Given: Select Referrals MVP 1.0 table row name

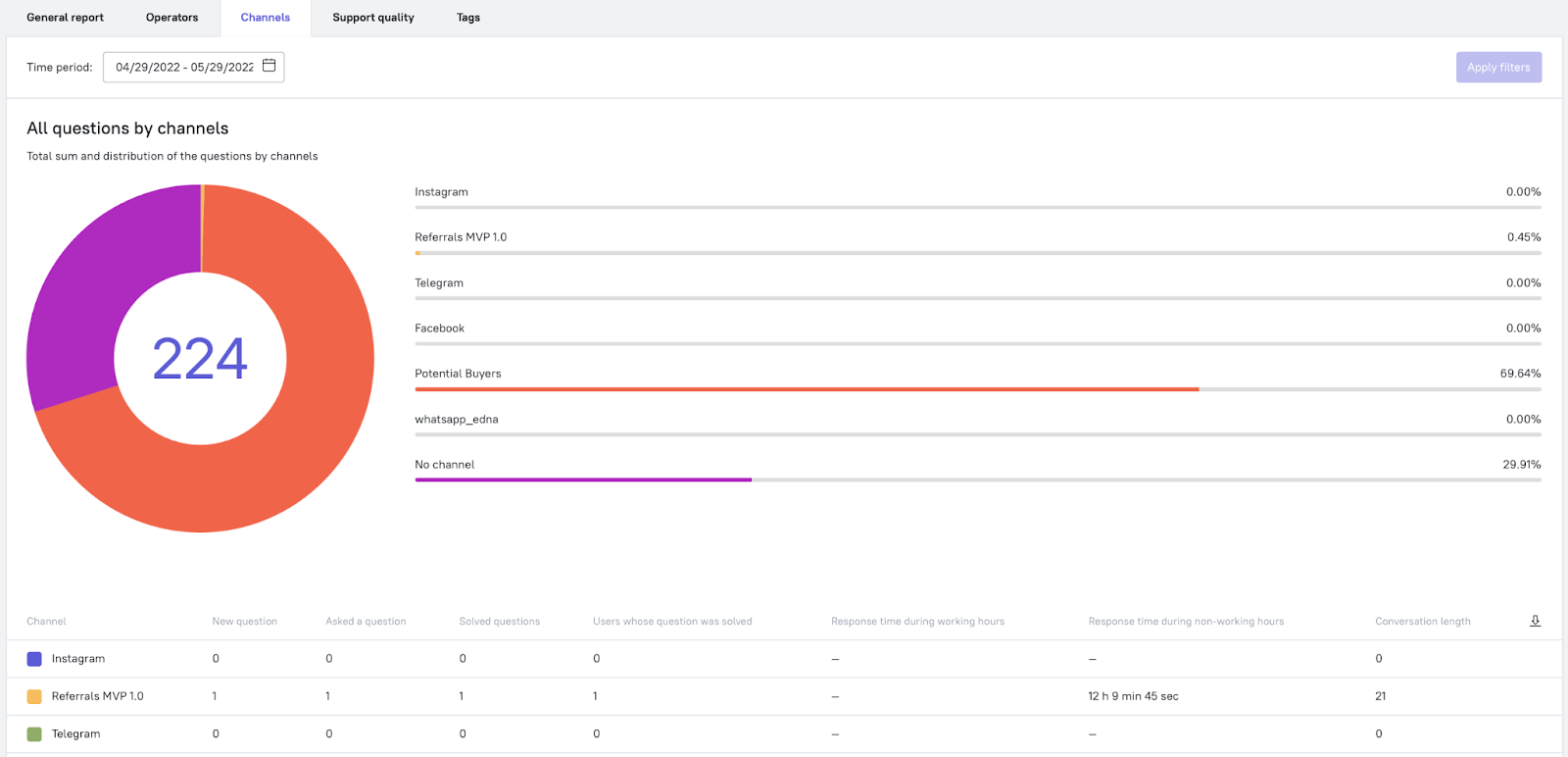Looking at the screenshot, I should tap(97, 696).
